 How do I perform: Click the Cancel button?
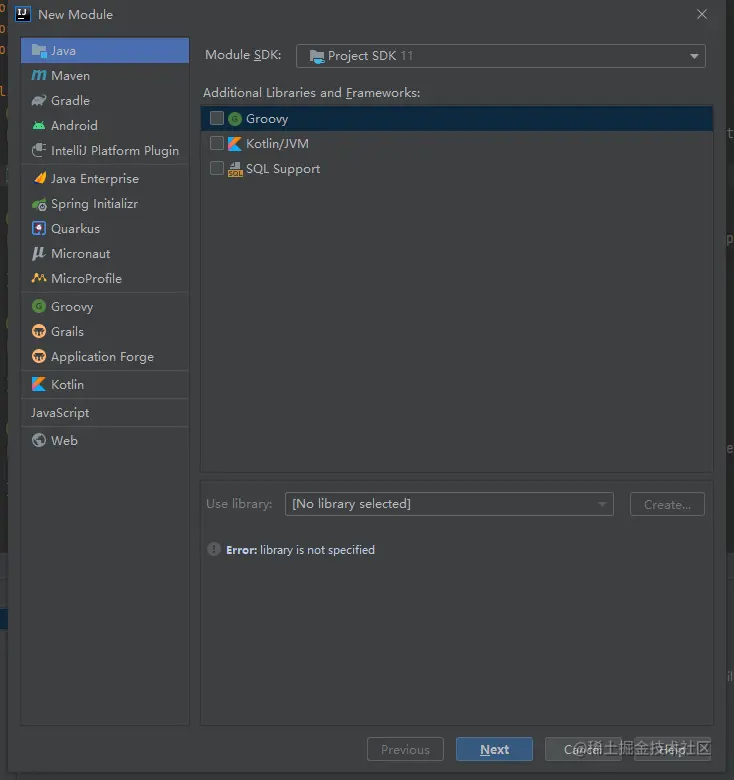point(583,749)
